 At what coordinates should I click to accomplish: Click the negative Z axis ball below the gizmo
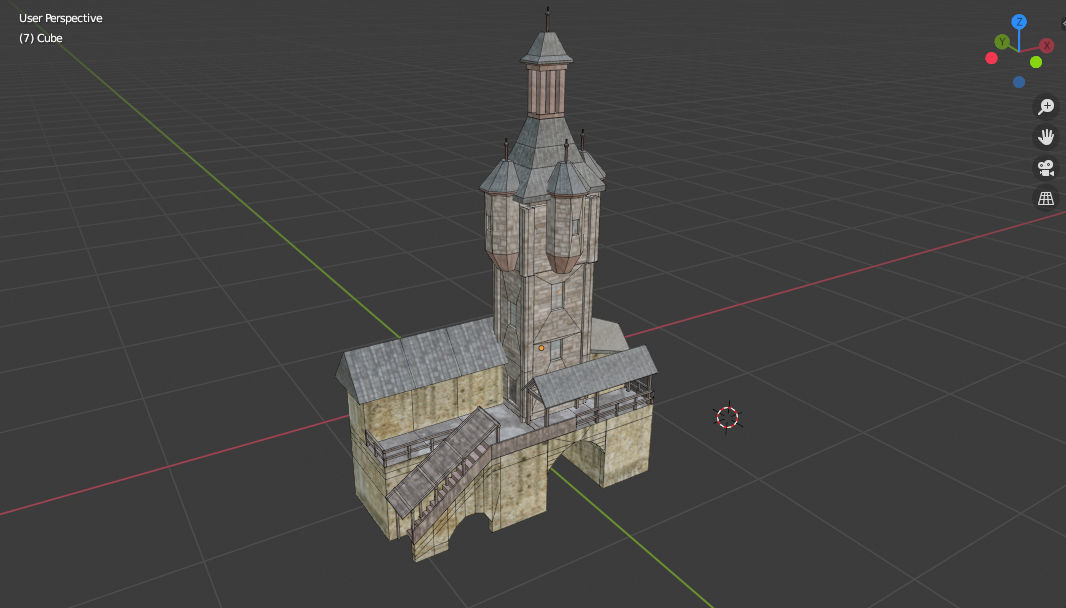(x=1019, y=81)
